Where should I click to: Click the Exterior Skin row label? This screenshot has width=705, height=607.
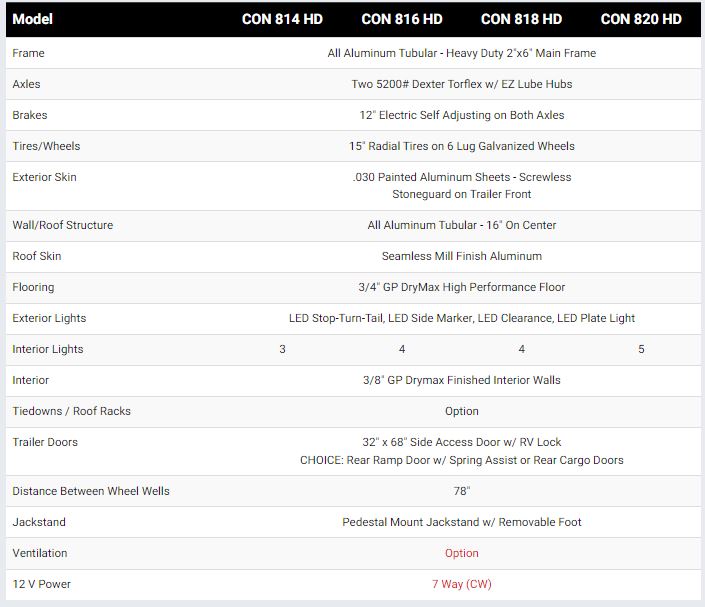click(44, 177)
